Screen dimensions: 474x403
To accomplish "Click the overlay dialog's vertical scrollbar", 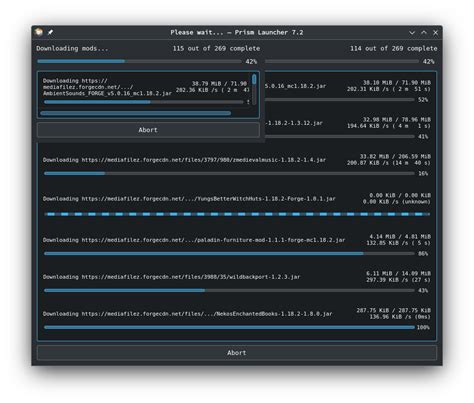I will pyautogui.click(x=254, y=89).
